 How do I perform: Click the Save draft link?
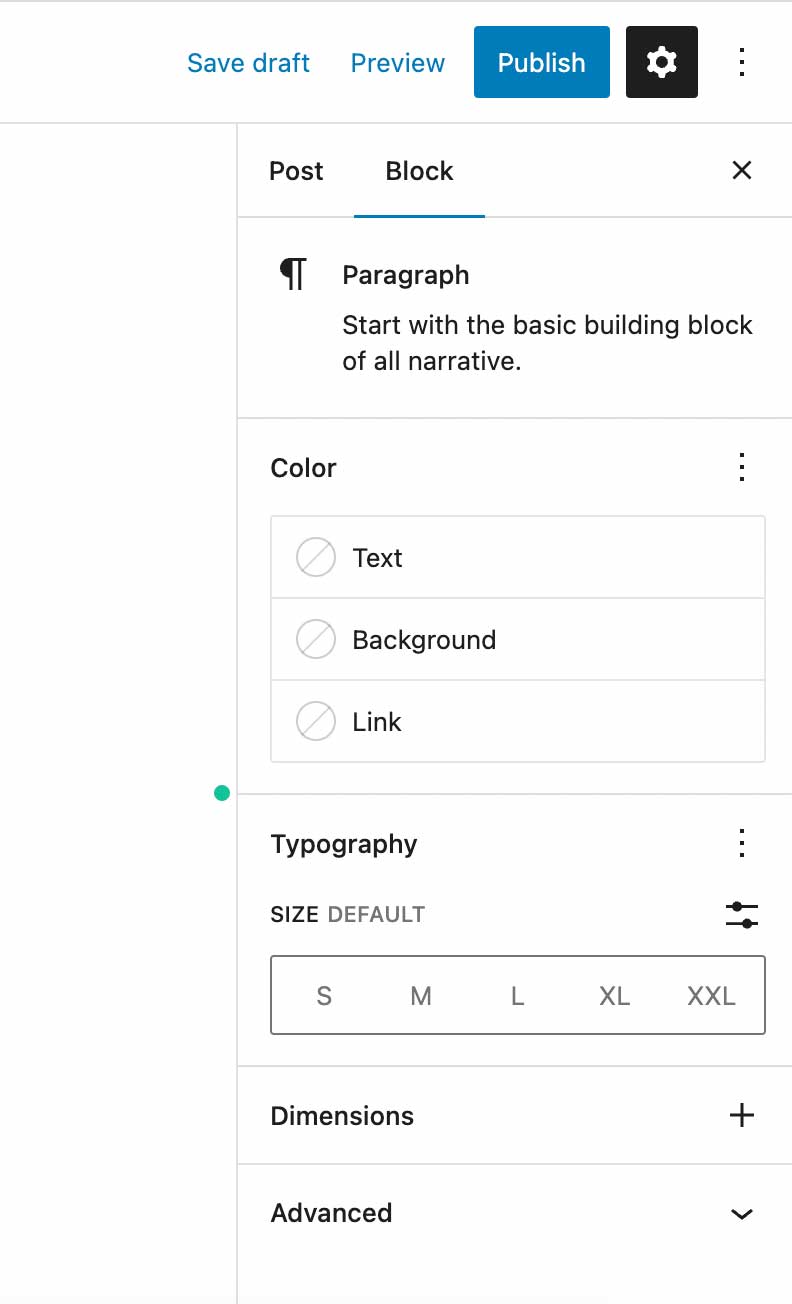click(248, 62)
